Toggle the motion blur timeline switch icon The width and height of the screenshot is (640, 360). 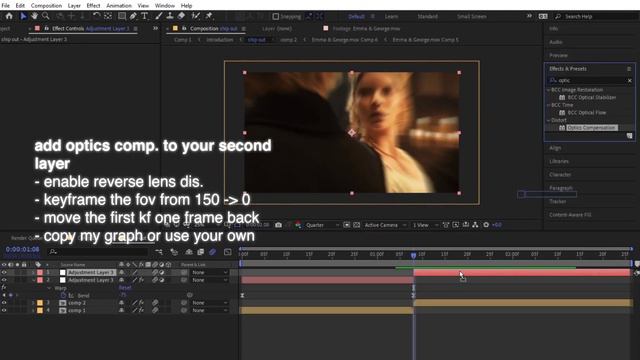(x=212, y=252)
